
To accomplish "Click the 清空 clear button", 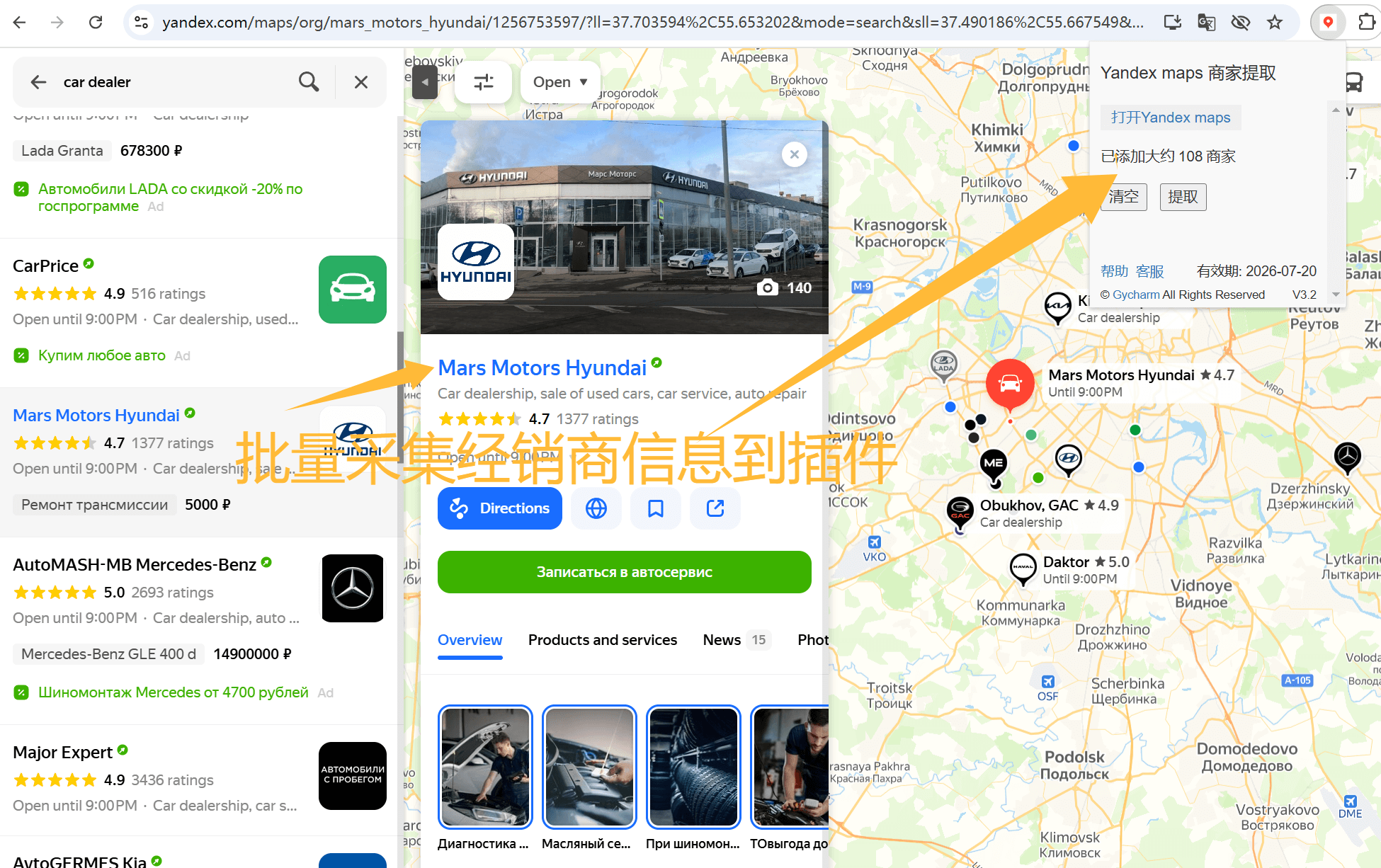I will 1123,197.
